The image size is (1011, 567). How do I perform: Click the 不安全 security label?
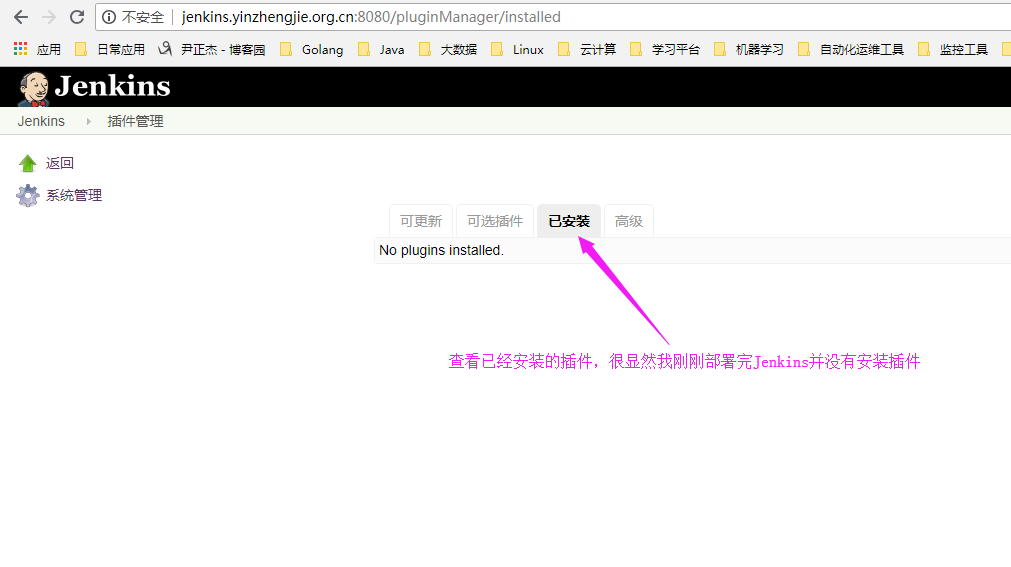pos(142,17)
